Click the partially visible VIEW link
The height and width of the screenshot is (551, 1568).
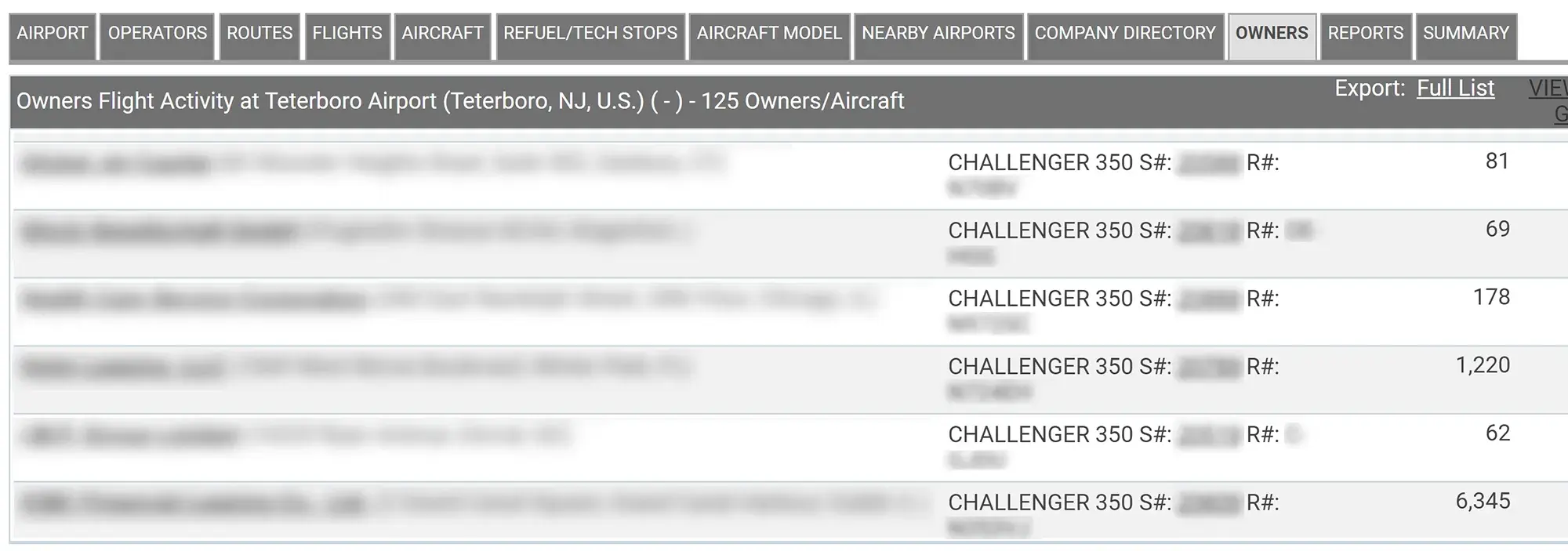pyautogui.click(x=1549, y=89)
